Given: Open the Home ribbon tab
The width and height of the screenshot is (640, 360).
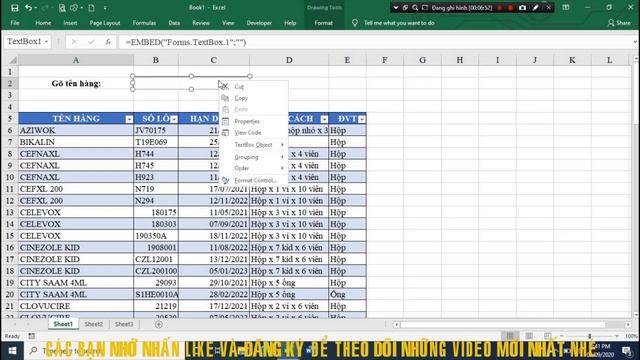Looking at the screenshot, I should (43, 23).
